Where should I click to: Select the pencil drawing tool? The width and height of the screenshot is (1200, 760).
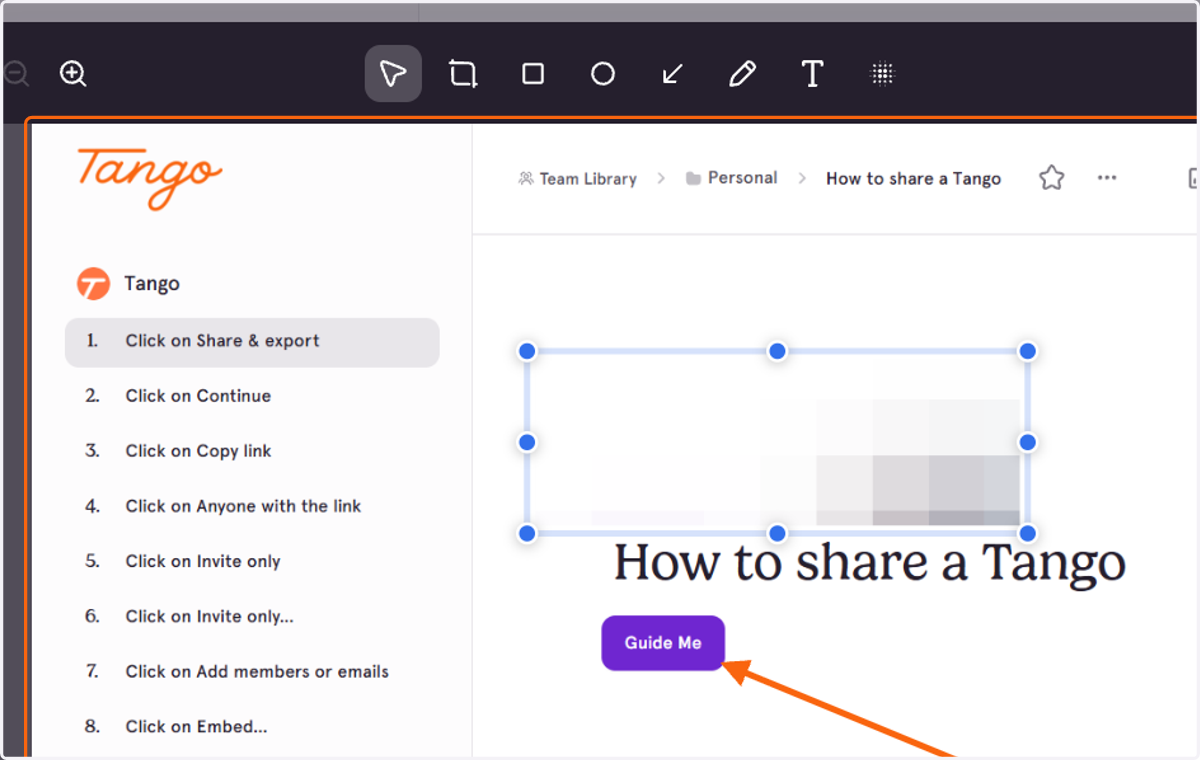coord(742,74)
